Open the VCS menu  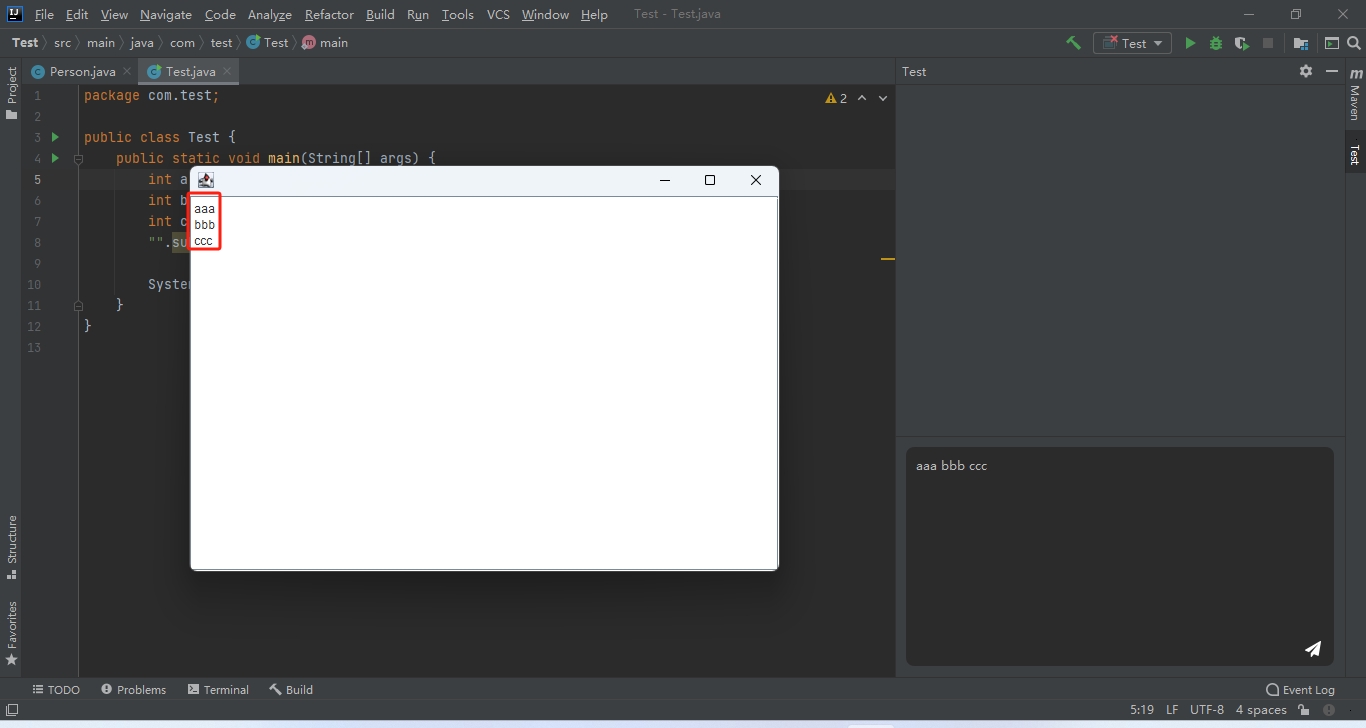(498, 14)
